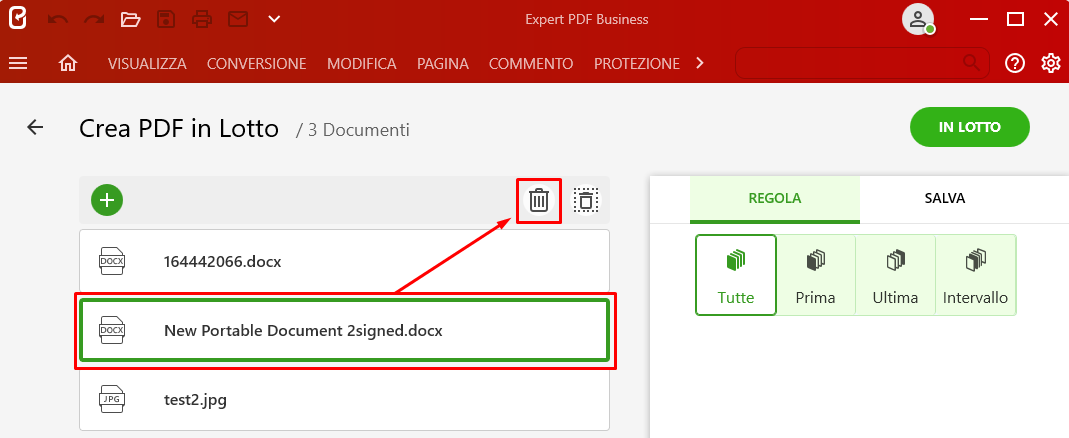Click DOCX icon of New Portable Document
This screenshot has height=438, width=1069.
pos(112,330)
